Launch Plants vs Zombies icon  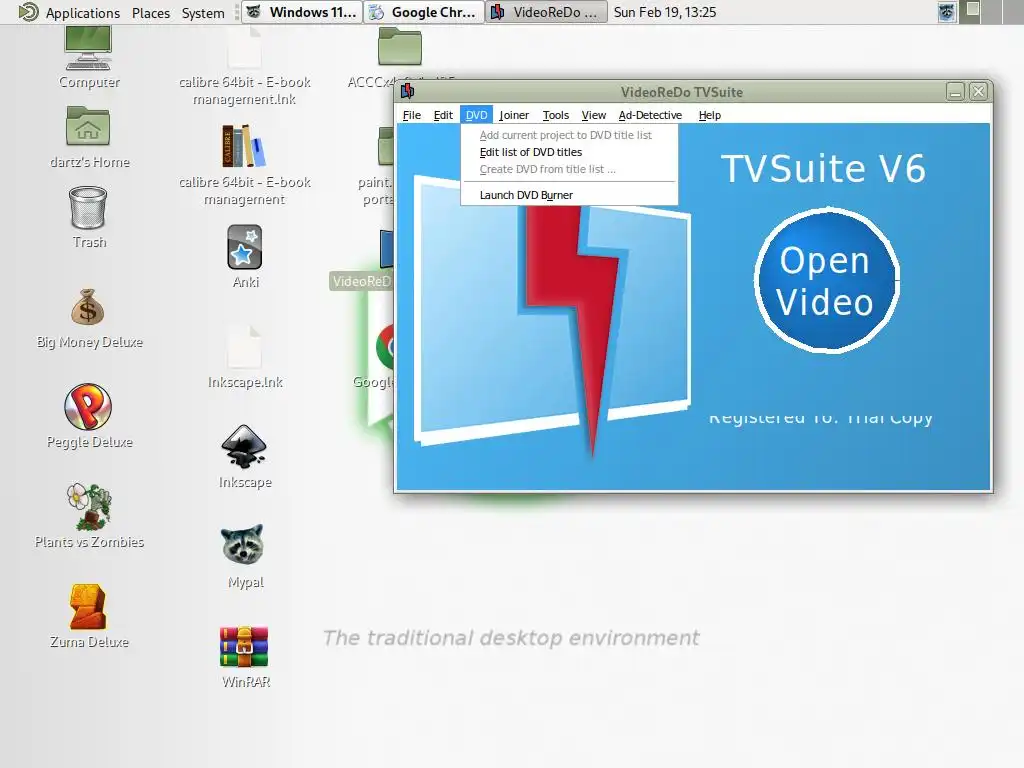pos(89,506)
